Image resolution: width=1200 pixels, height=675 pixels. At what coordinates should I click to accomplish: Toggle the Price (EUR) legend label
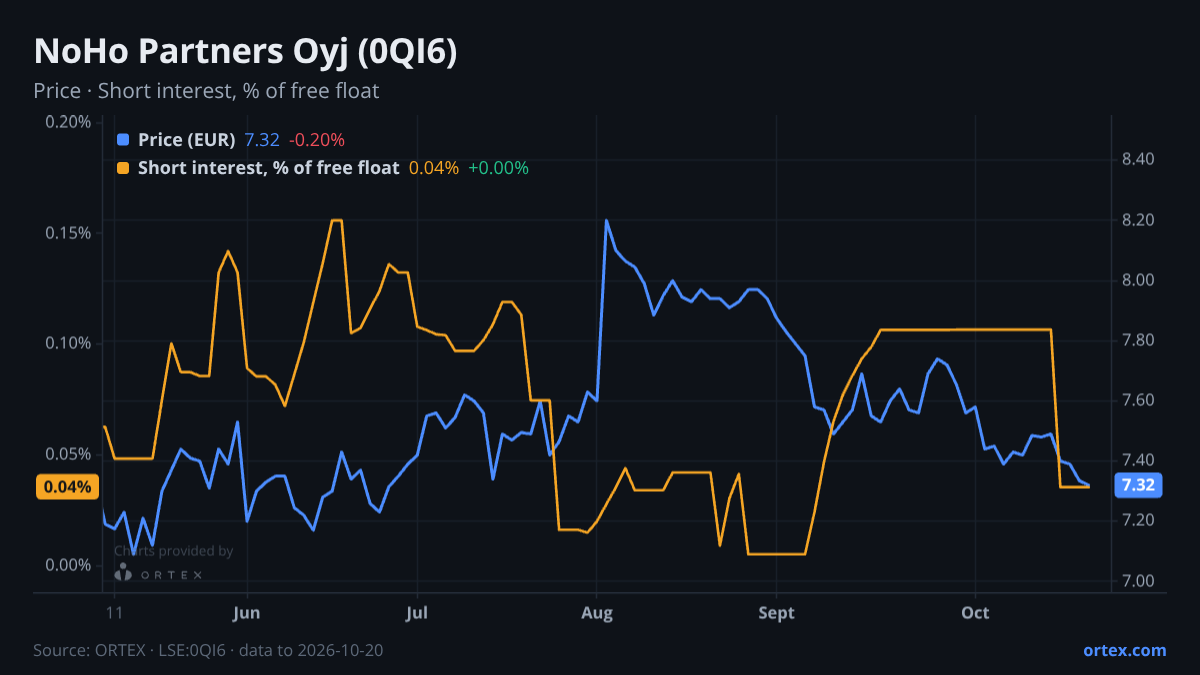[x=187, y=140]
